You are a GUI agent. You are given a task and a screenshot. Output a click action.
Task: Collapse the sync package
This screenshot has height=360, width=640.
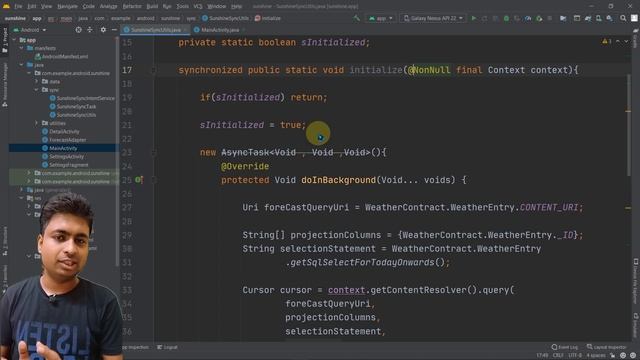tap(36, 90)
